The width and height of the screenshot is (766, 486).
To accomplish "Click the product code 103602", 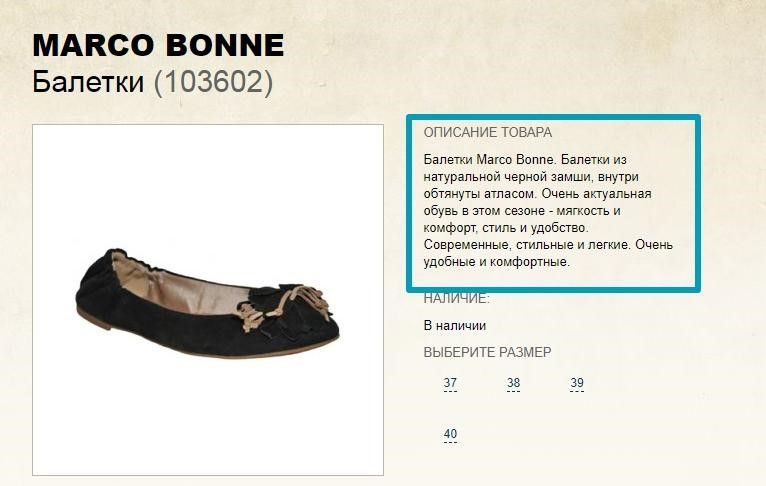I will coord(213,82).
